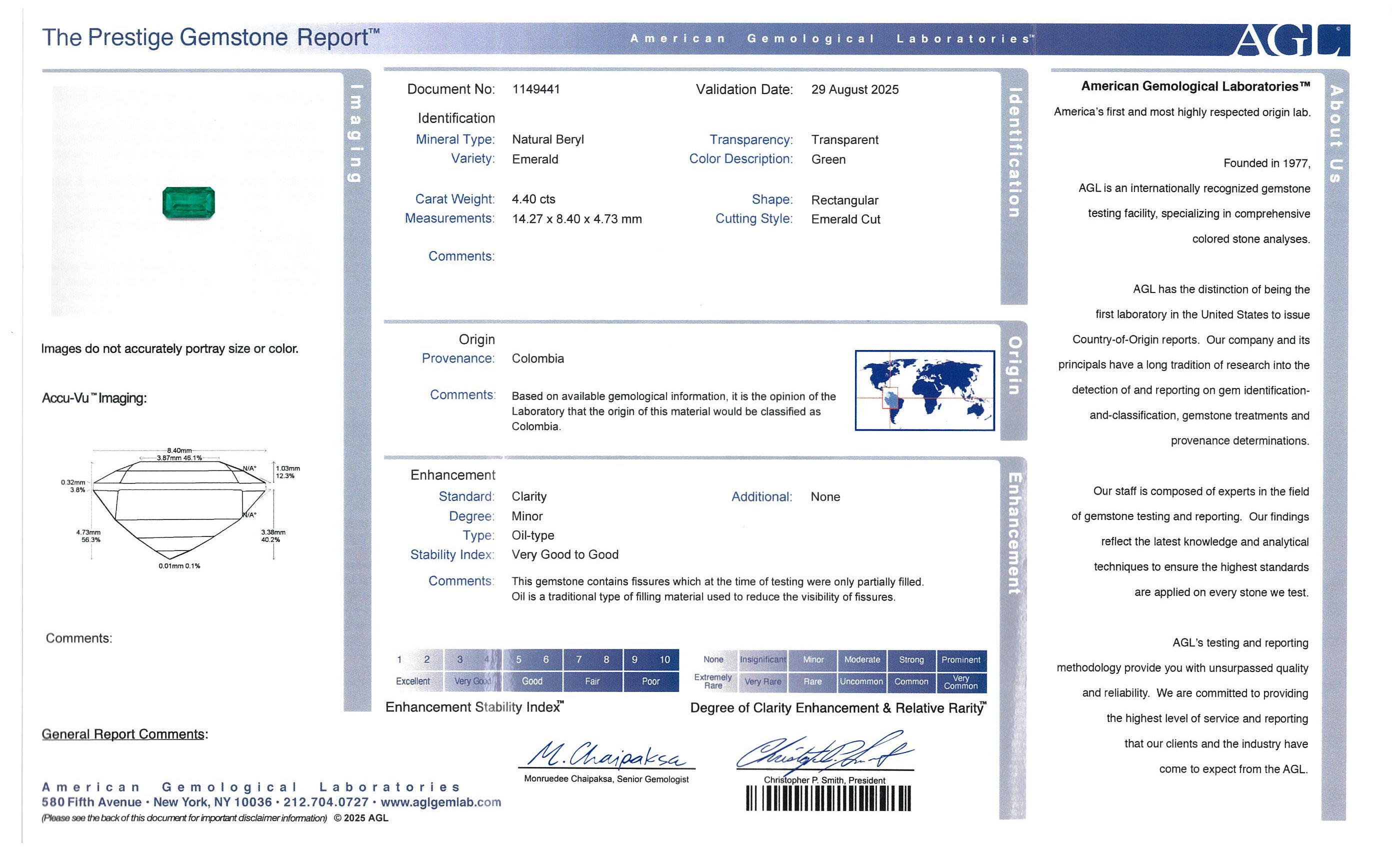Click the www.aglgemlab.com website link
The height and width of the screenshot is (850, 1400).
[x=441, y=802]
